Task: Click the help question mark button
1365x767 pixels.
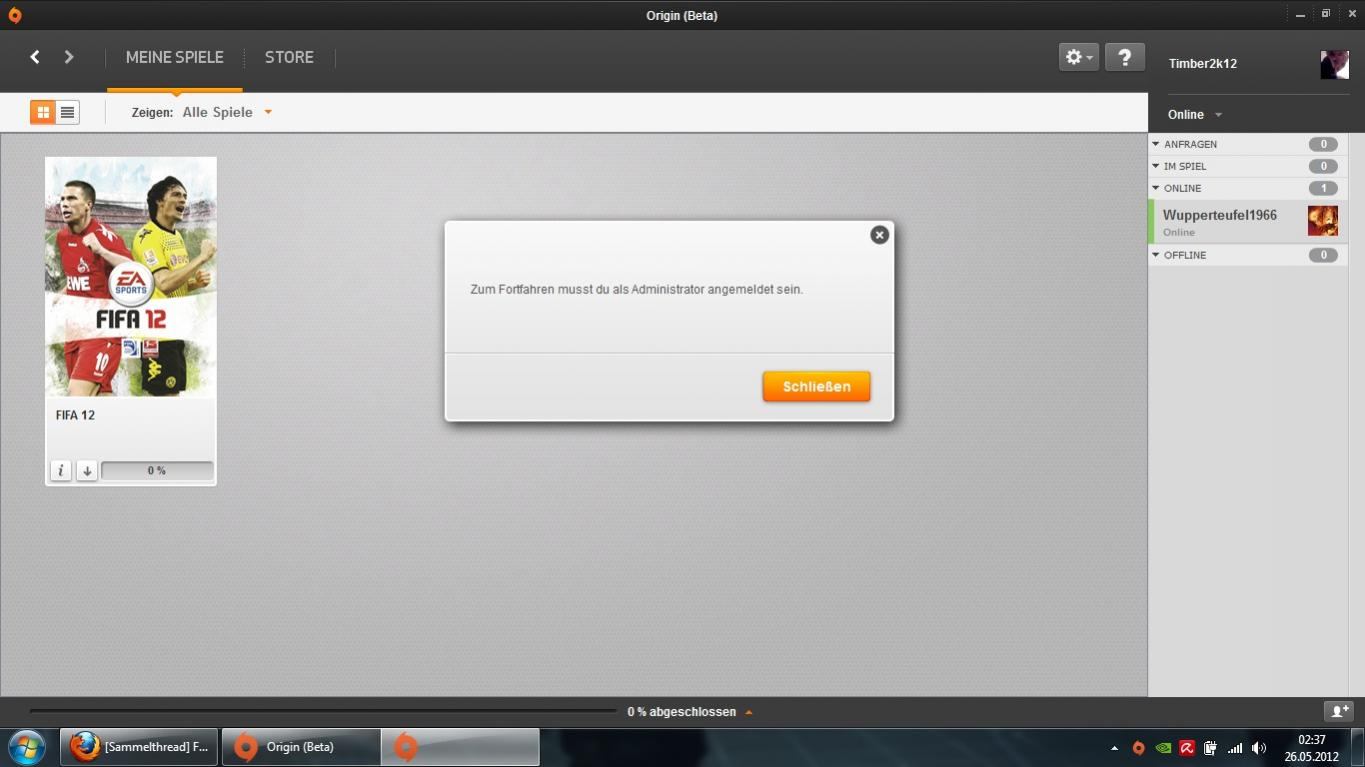Action: tap(1124, 57)
